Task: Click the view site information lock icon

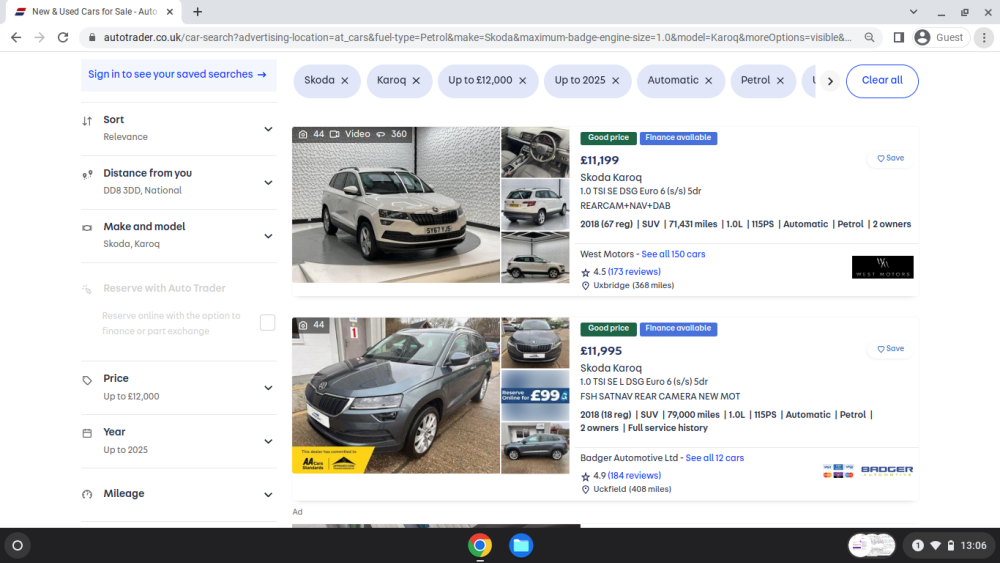Action: pyautogui.click(x=92, y=38)
